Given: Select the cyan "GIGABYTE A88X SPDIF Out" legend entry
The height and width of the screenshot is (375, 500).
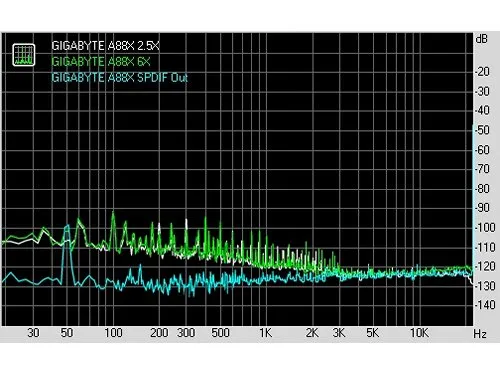Looking at the screenshot, I should point(120,78).
